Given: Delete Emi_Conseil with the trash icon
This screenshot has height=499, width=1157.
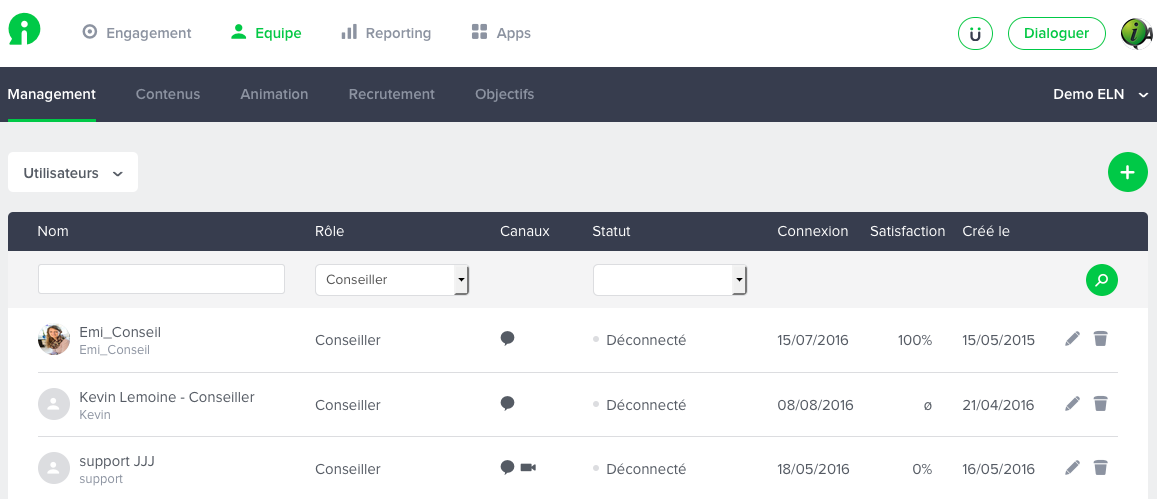Looking at the screenshot, I should coord(1100,339).
